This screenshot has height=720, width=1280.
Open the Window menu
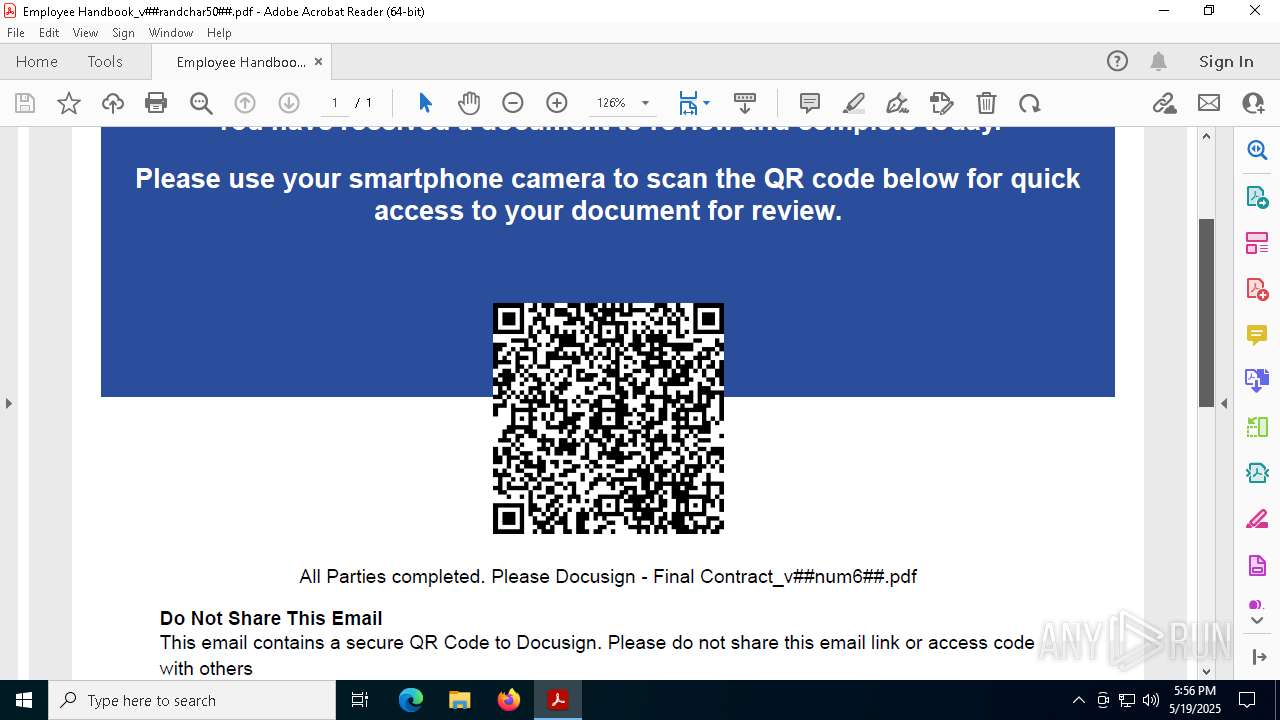coord(171,32)
